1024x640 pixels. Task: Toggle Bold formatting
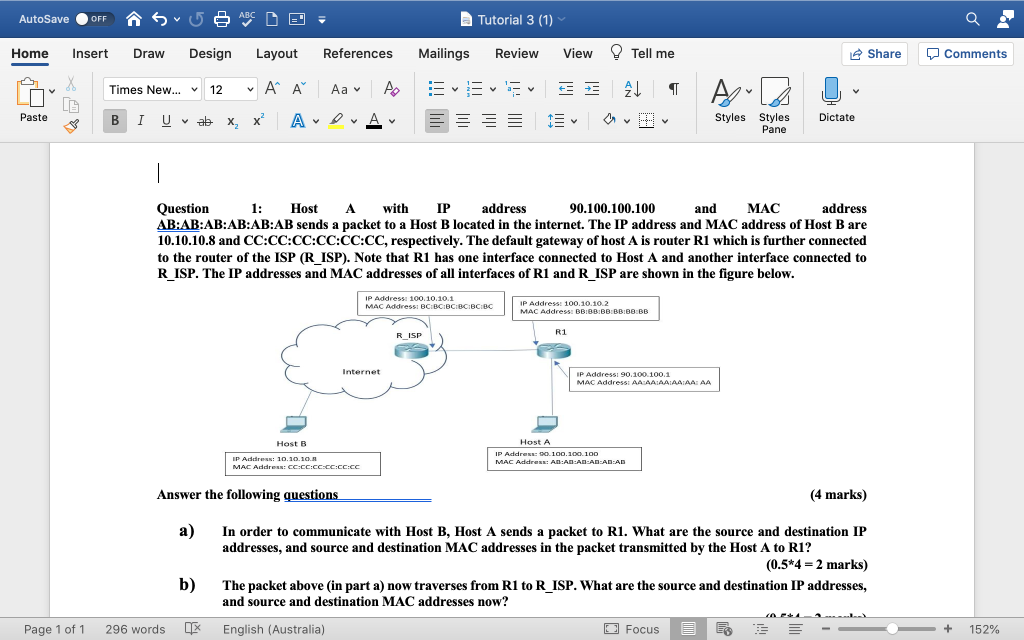point(115,120)
